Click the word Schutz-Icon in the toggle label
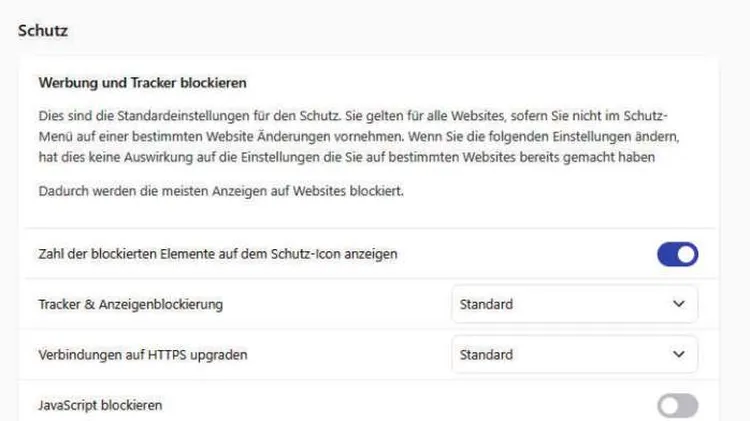750x421 pixels. pyautogui.click(x=308, y=254)
